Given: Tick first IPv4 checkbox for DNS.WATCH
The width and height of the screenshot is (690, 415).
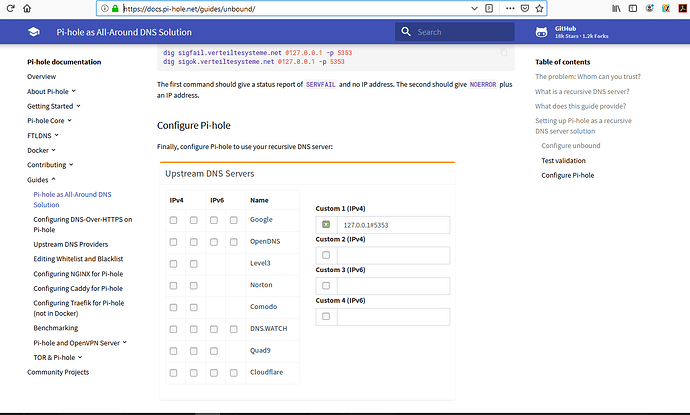Looking at the screenshot, I should (173, 329).
